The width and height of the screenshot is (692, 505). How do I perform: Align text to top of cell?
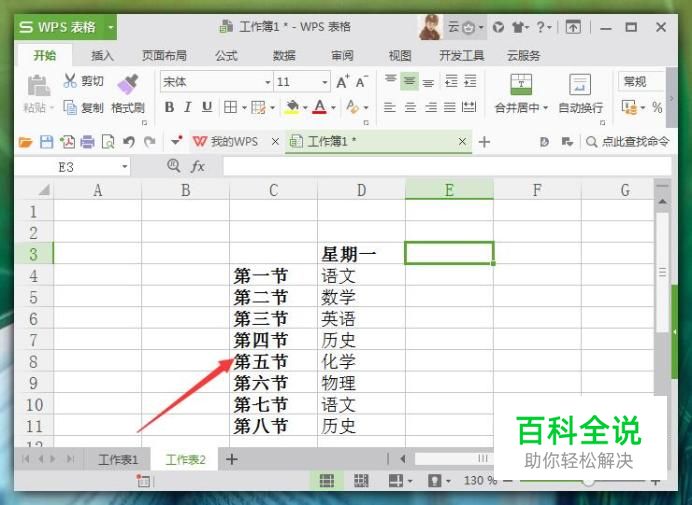click(391, 81)
